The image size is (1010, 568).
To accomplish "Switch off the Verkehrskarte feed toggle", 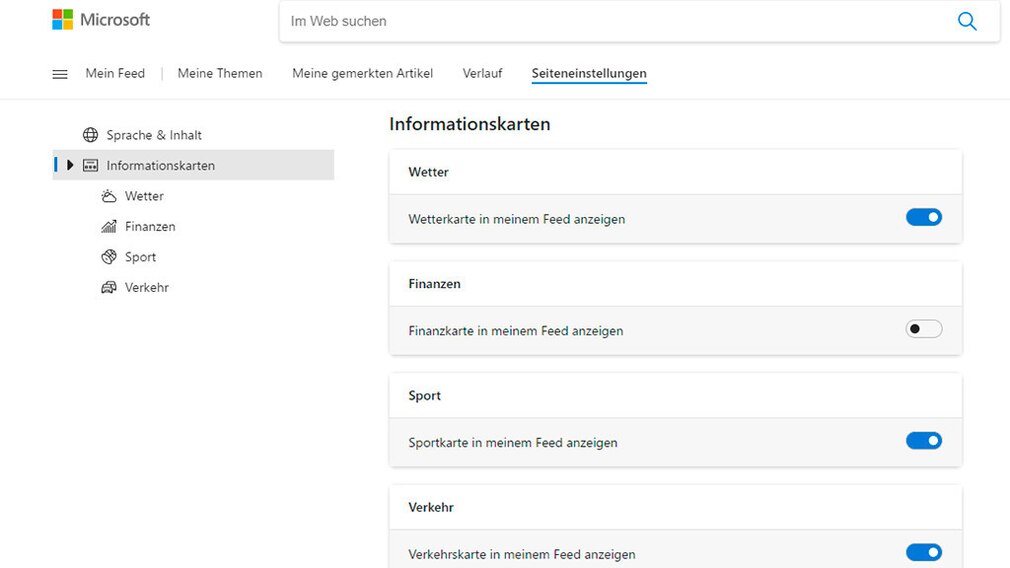I will [924, 553].
